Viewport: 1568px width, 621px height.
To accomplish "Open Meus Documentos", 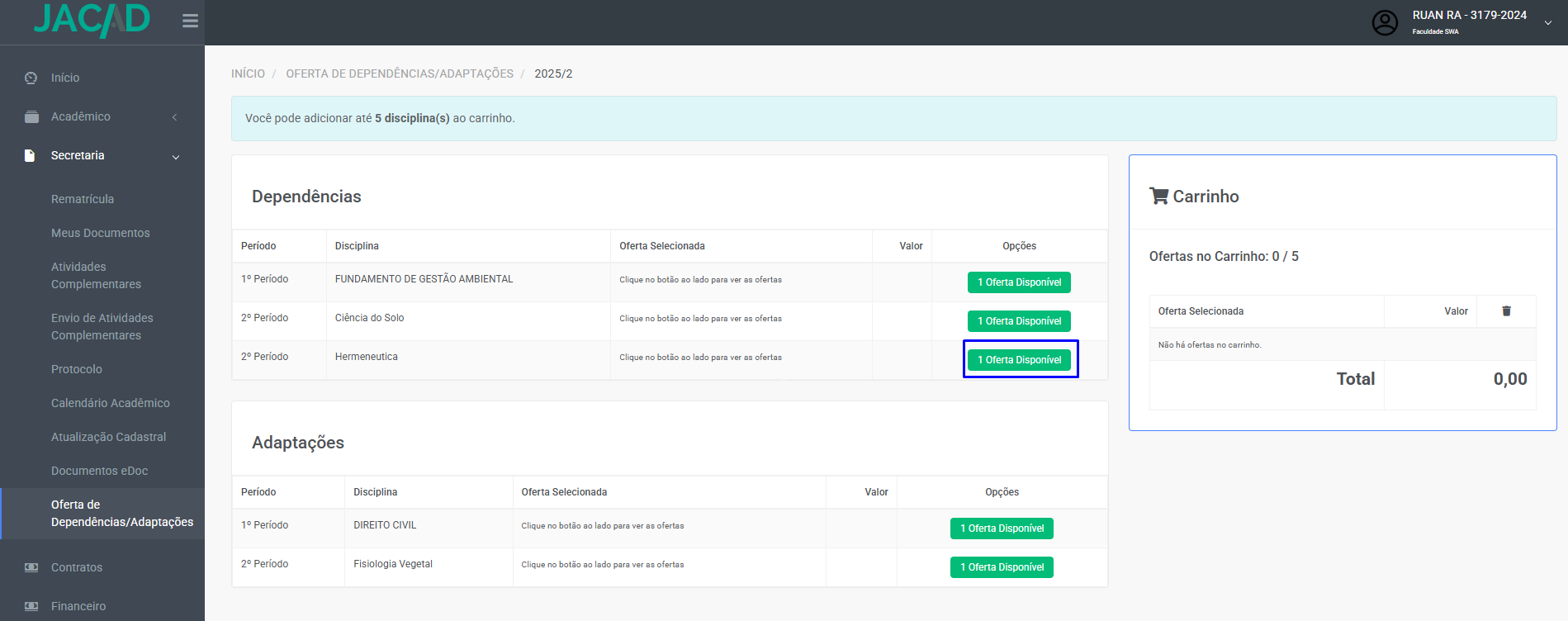I will (101, 233).
